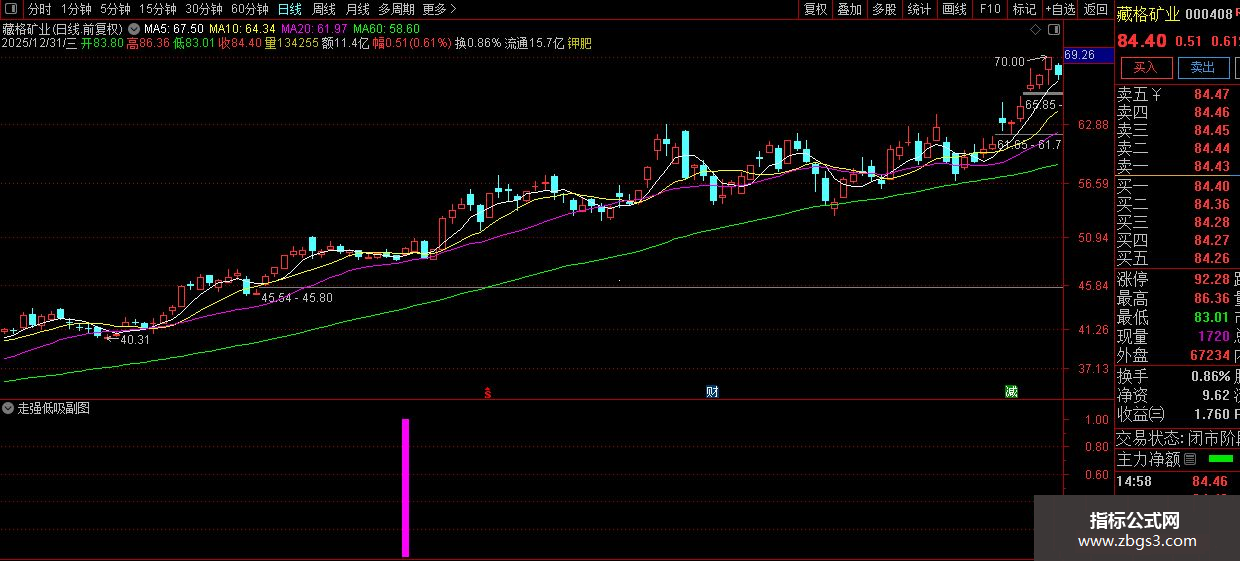Click the 藏格矿业(日线.前复权) chart title
This screenshot has height=561, width=1240.
click(x=63, y=30)
